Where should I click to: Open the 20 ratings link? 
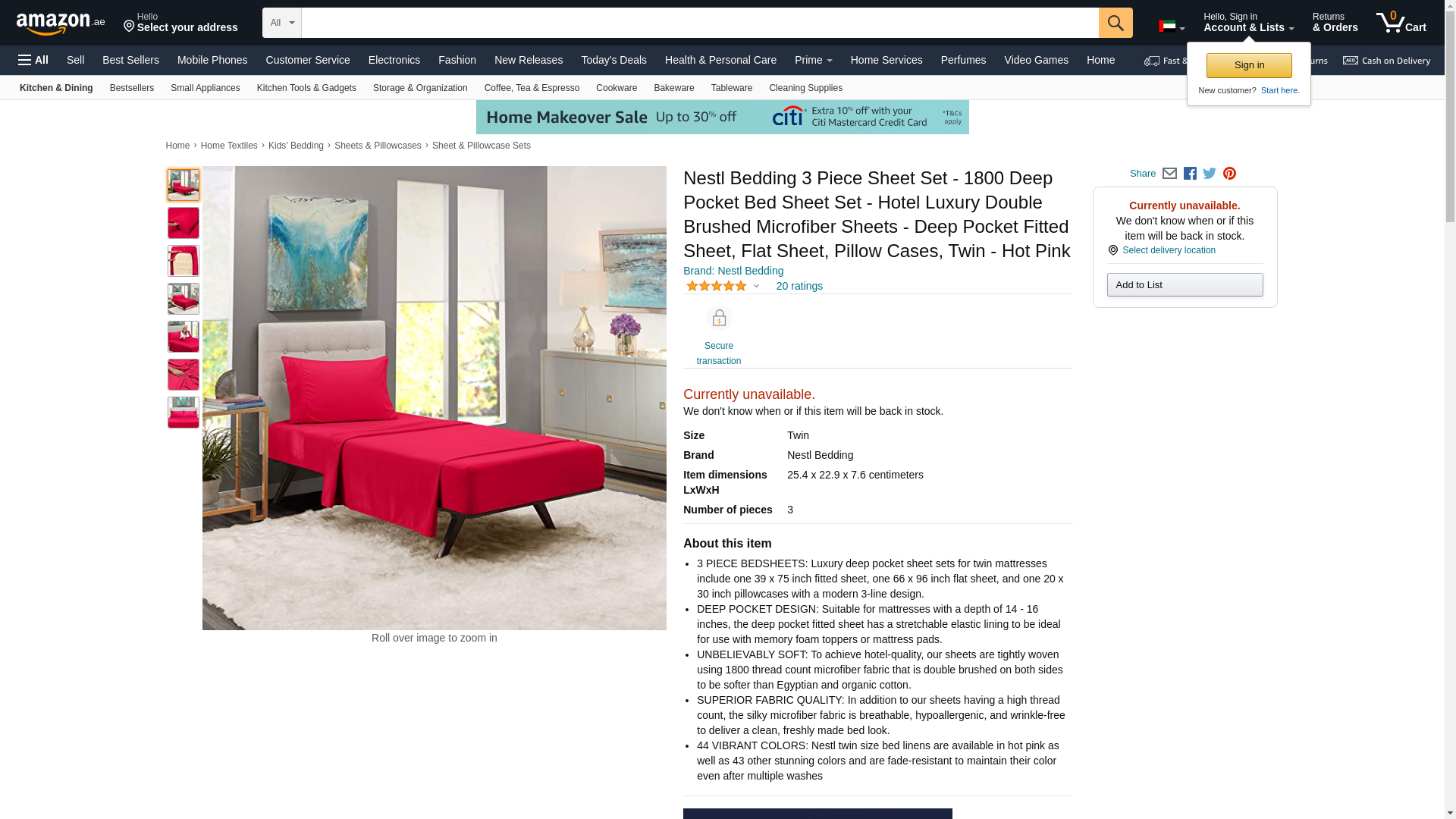click(799, 286)
